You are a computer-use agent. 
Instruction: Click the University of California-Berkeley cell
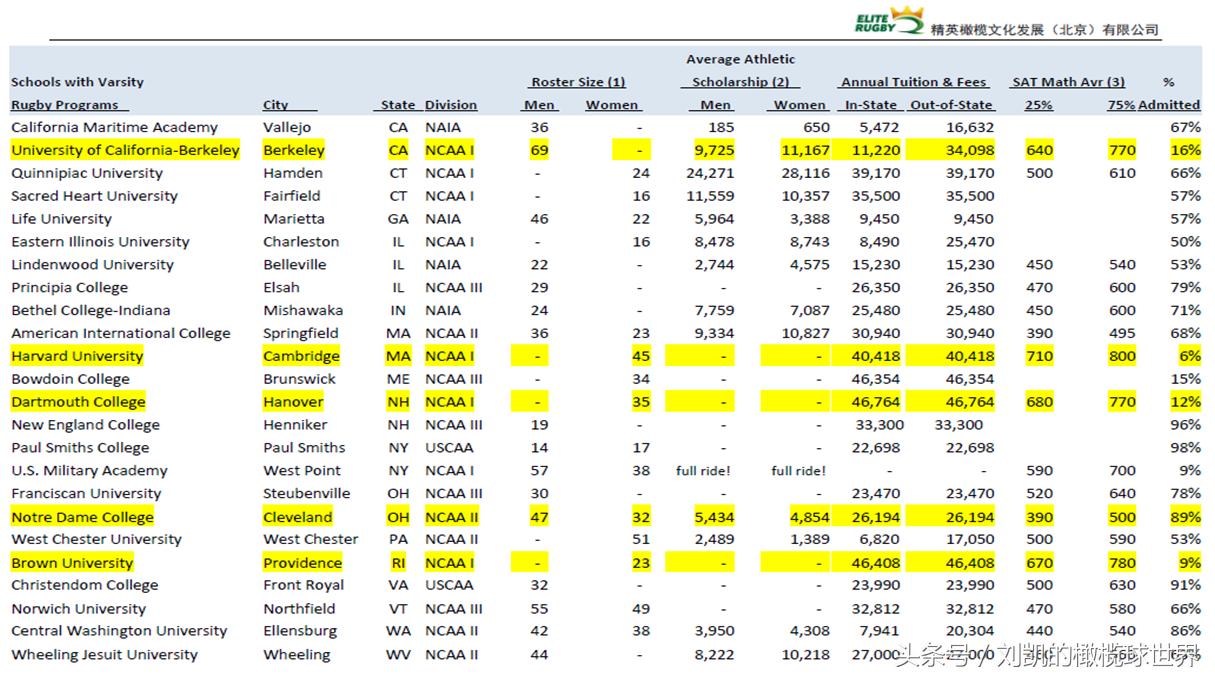tap(125, 150)
